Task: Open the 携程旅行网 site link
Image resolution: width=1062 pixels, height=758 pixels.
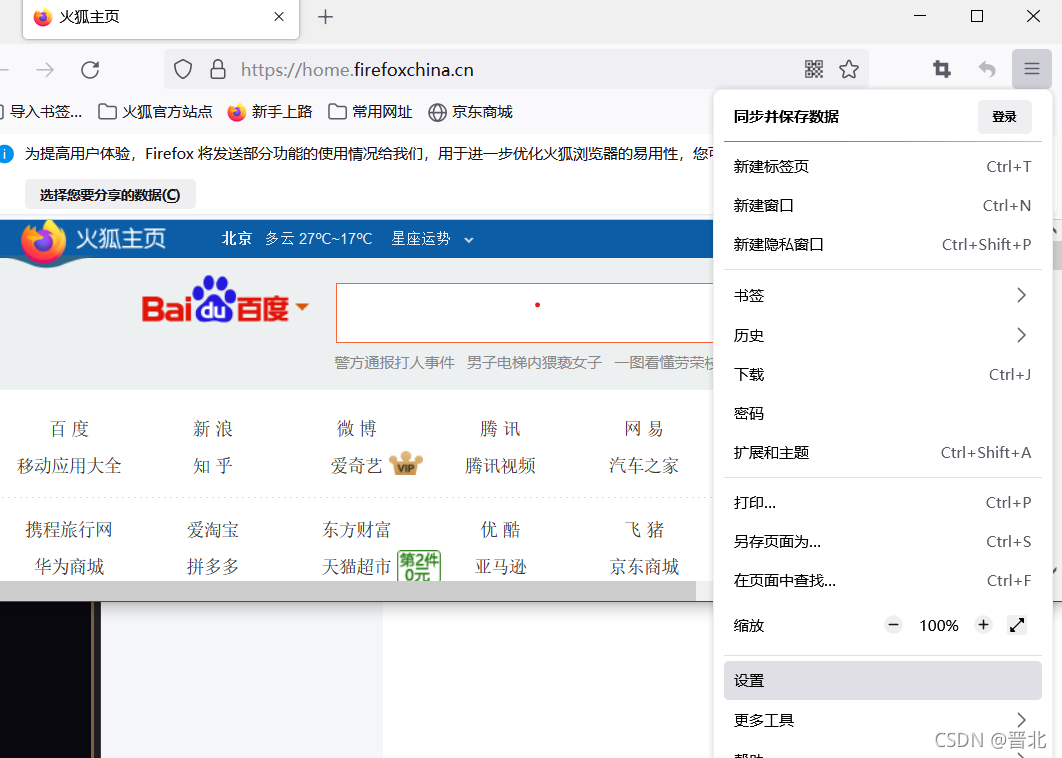Action: tap(69, 529)
